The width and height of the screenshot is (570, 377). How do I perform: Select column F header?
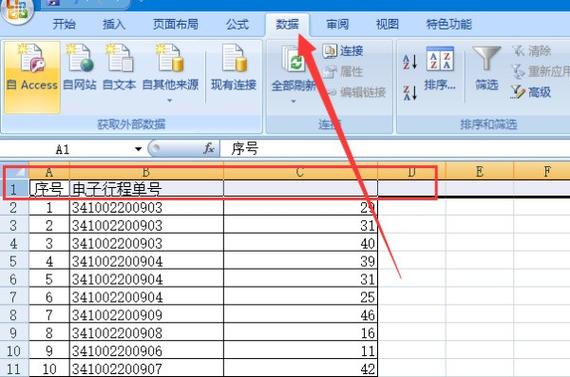coord(542,172)
